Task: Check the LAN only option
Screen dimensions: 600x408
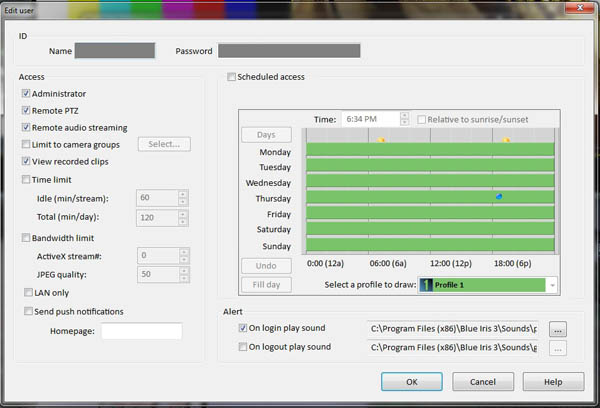Action: [28, 292]
